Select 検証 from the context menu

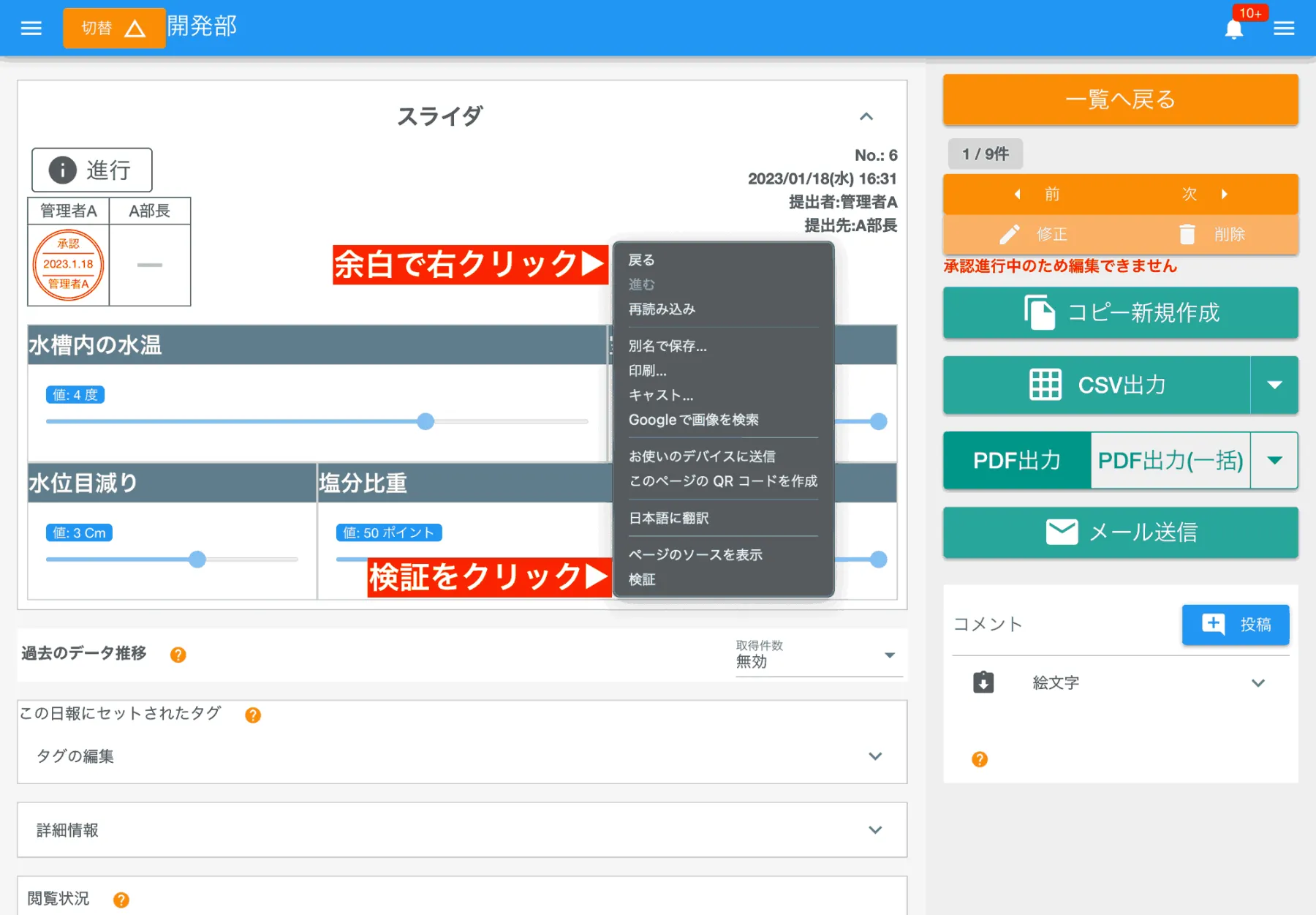642,579
